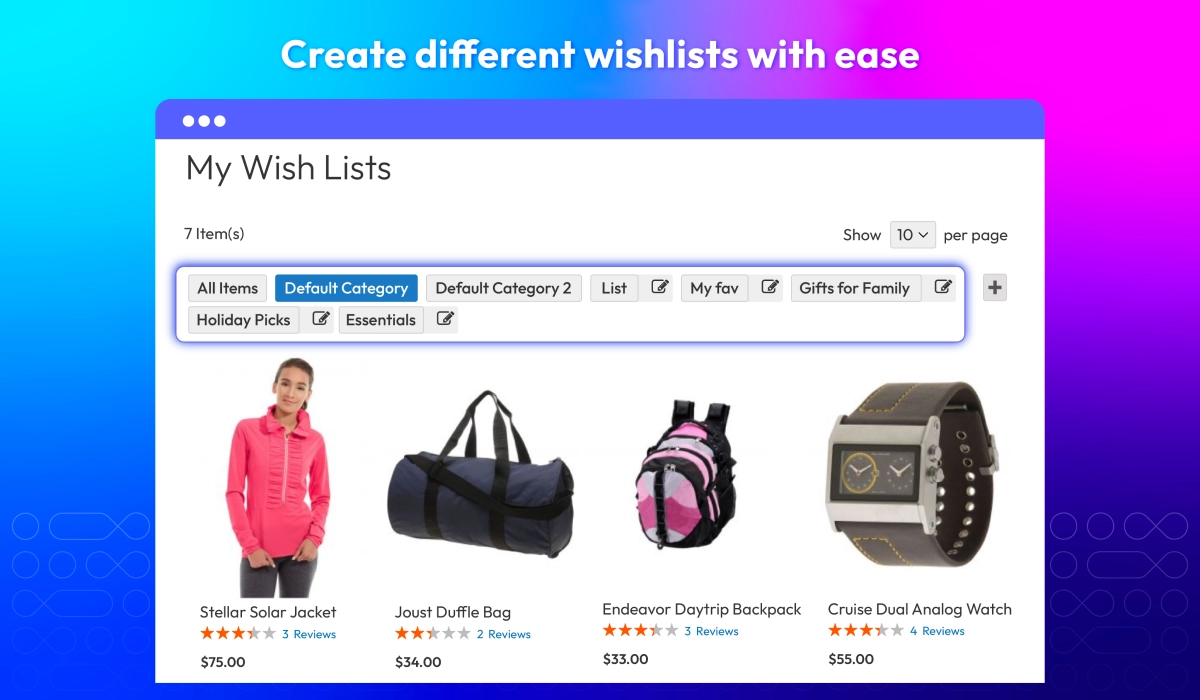
Task: Click star rating of Stellar Solar Jacket
Action: 238,634
